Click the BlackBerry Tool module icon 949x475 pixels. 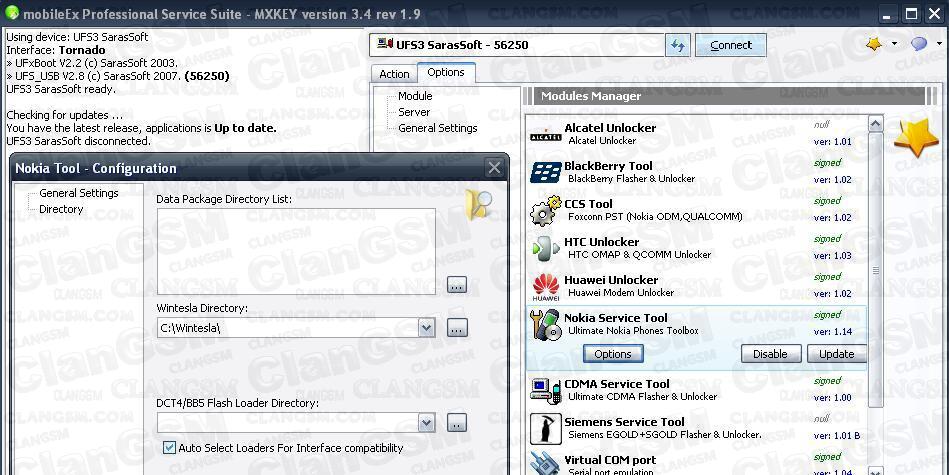click(x=545, y=172)
